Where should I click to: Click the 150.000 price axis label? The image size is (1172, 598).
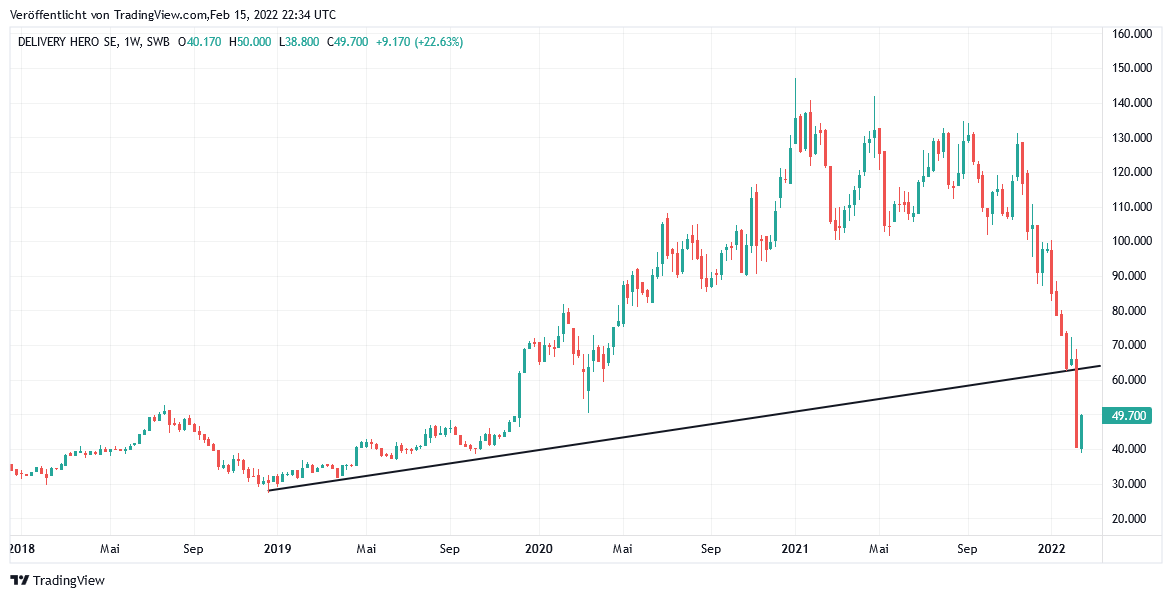[1130, 68]
